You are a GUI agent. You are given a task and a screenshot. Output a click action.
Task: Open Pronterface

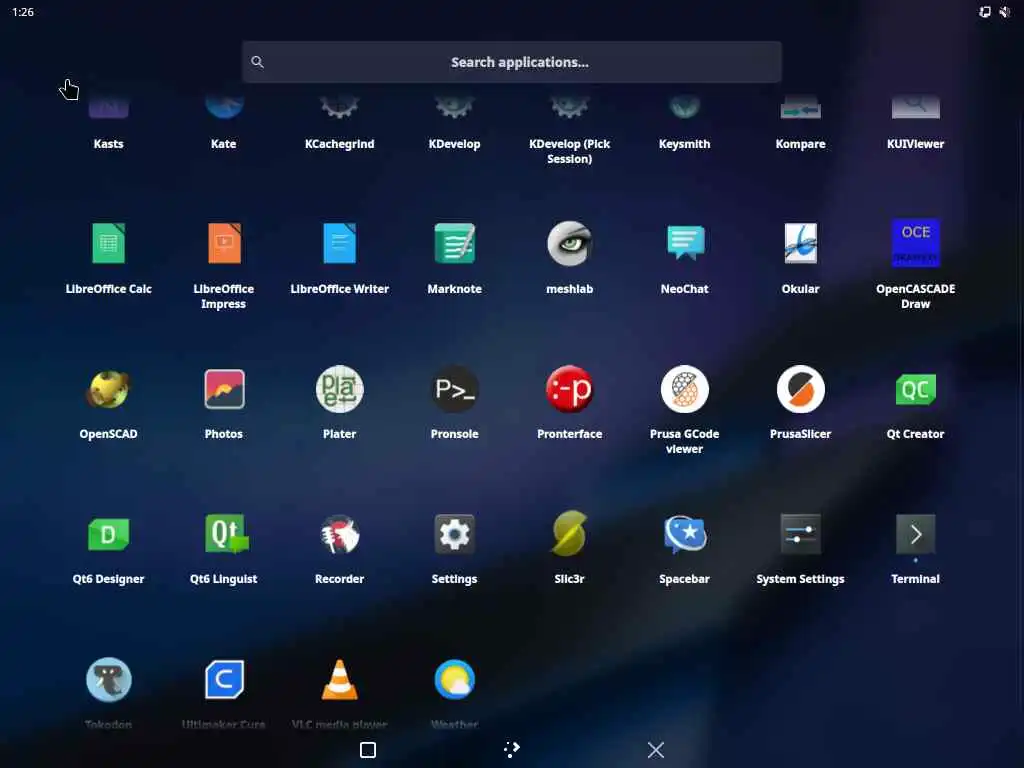(x=569, y=404)
